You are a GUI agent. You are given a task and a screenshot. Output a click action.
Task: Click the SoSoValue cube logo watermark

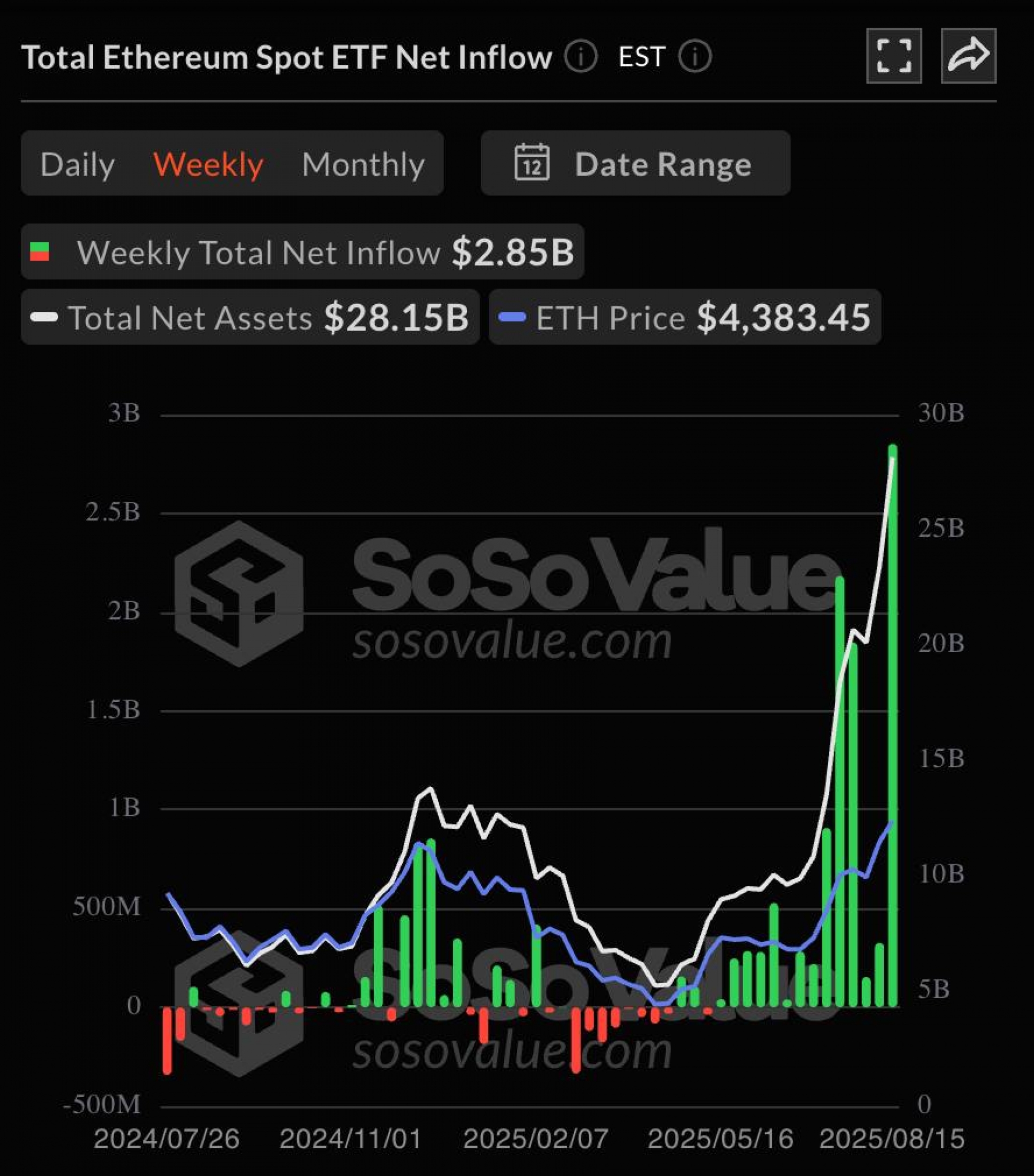[238, 594]
